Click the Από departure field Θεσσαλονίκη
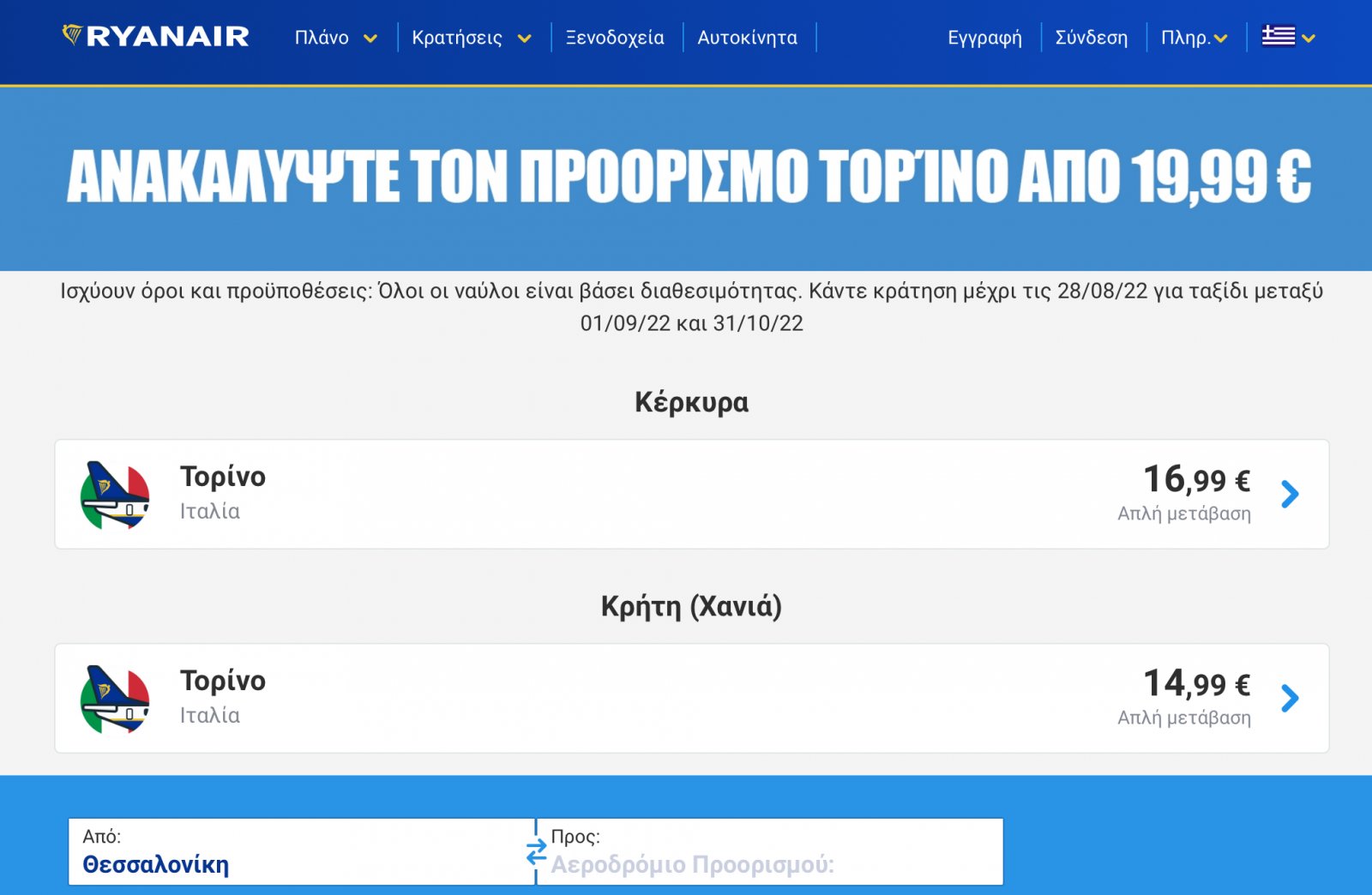This screenshot has height=895, width=1372. [302, 851]
